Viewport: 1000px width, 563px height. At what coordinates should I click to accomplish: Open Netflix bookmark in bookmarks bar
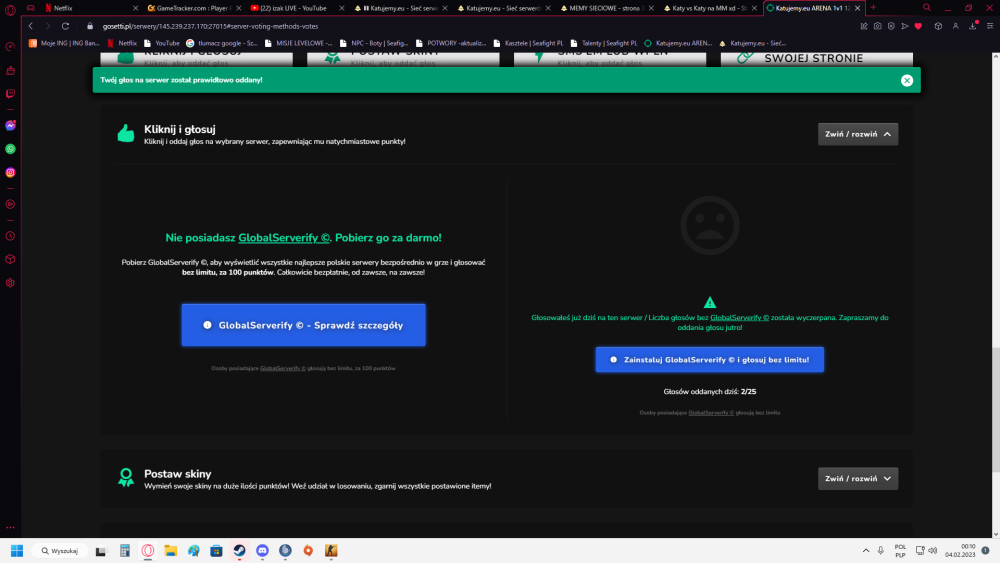click(x=122, y=43)
